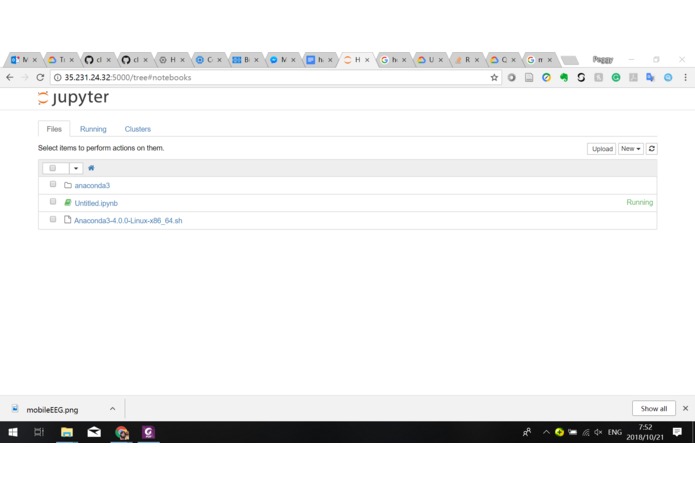This screenshot has width=695, height=494.
Task: Open the Anaconda3-4.0.0-Linux-x86_64.sh file link
Action: (128, 221)
